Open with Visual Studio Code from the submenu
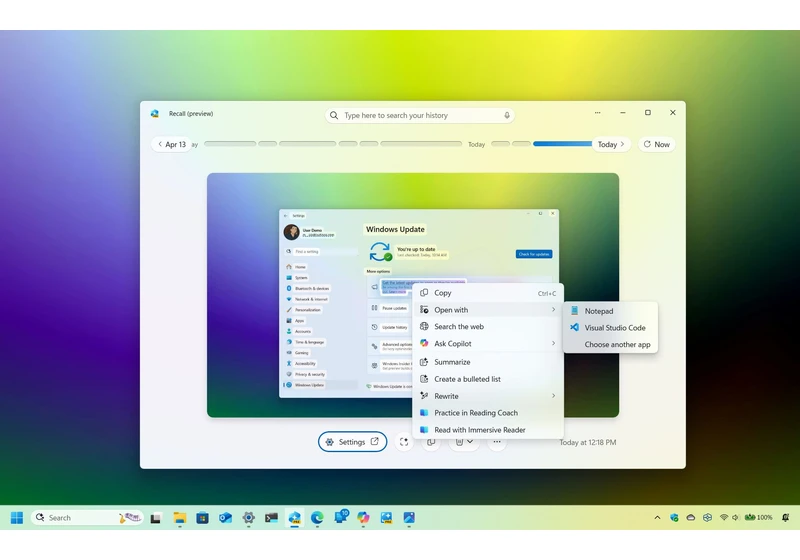800x560 pixels. 610,327
